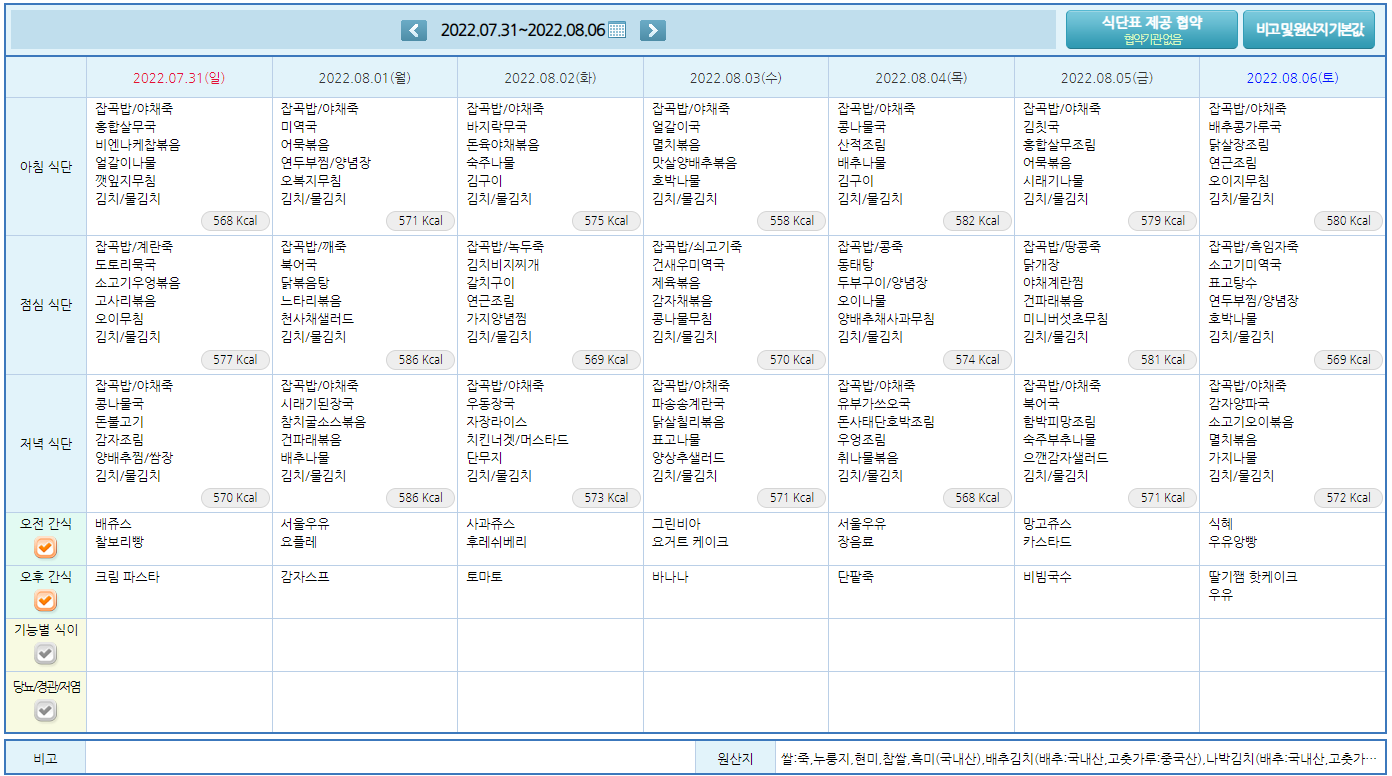This screenshot has width=1392, height=776.
Task: Click the 표고탕수 lunch item
Action: pos(1233,283)
